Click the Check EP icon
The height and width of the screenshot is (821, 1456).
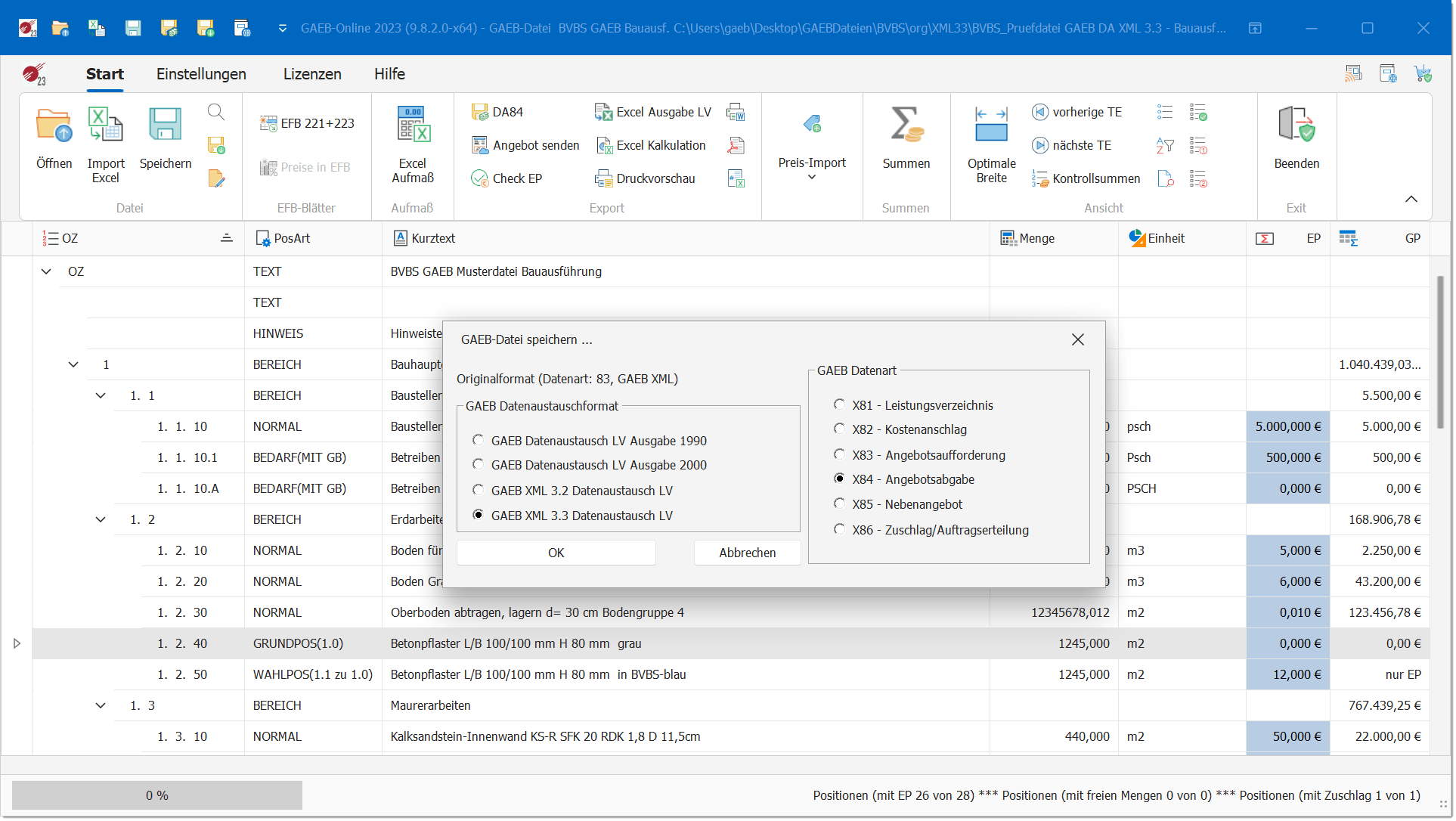coord(479,178)
